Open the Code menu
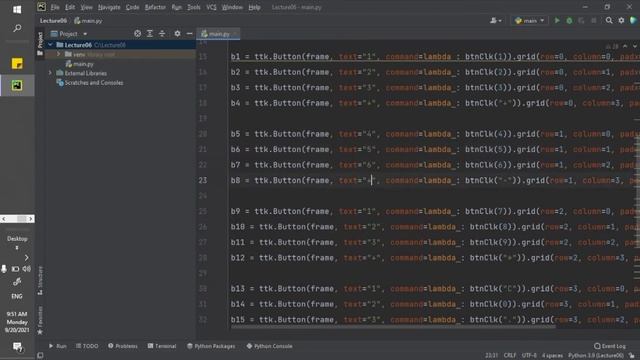 point(132,7)
